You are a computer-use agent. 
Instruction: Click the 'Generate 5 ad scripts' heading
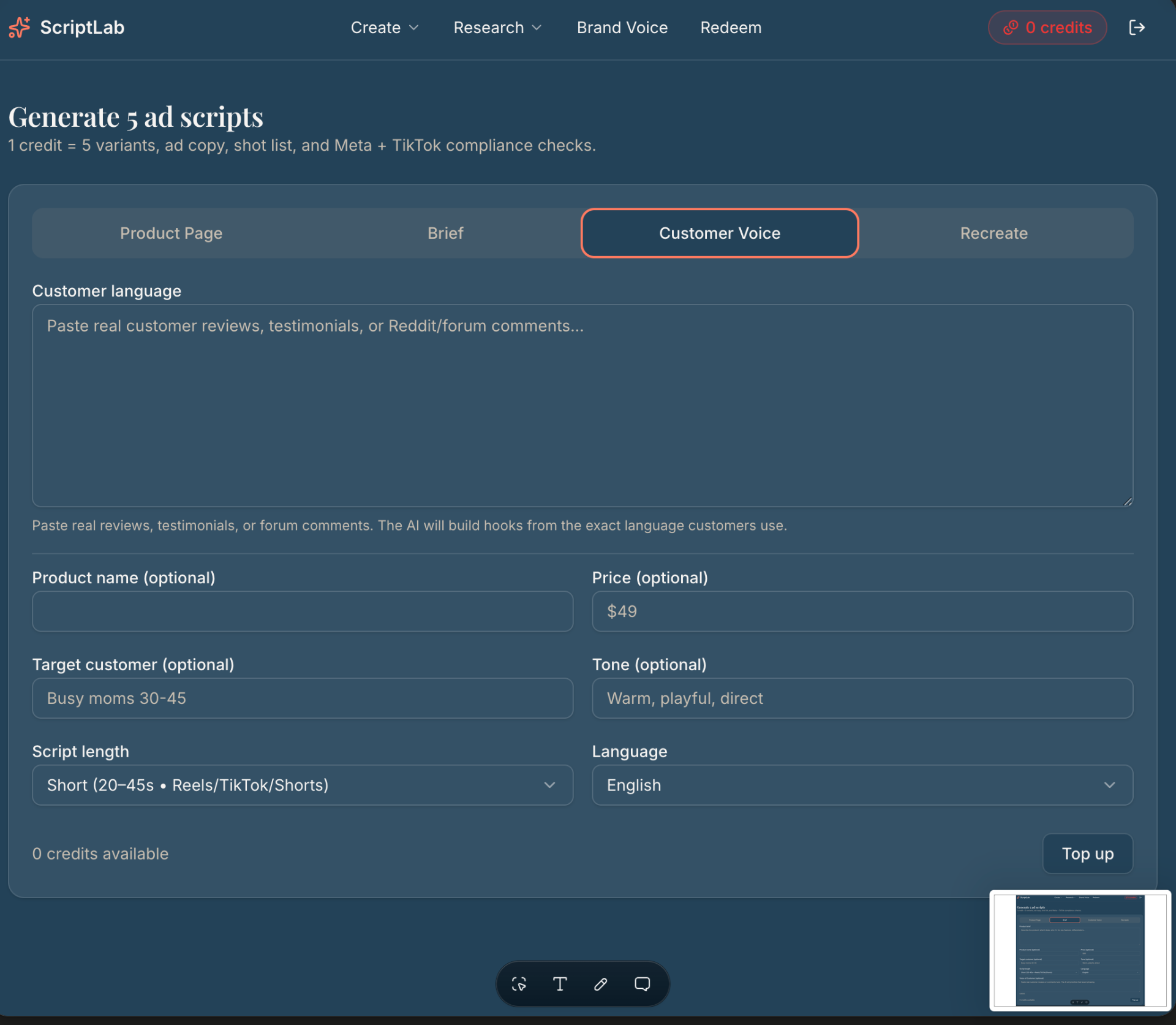coord(136,116)
